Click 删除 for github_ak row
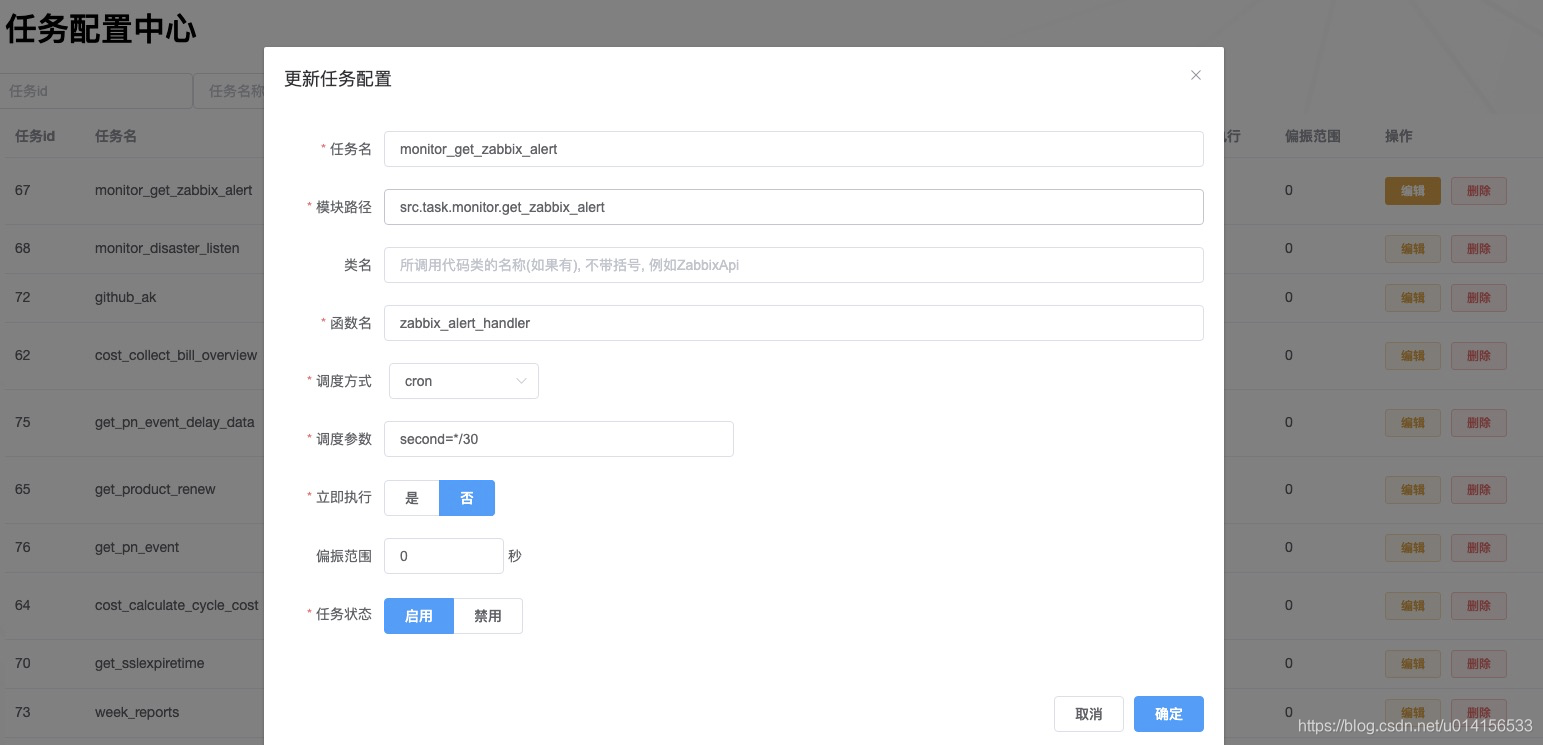This screenshot has width=1543, height=745. [x=1479, y=298]
